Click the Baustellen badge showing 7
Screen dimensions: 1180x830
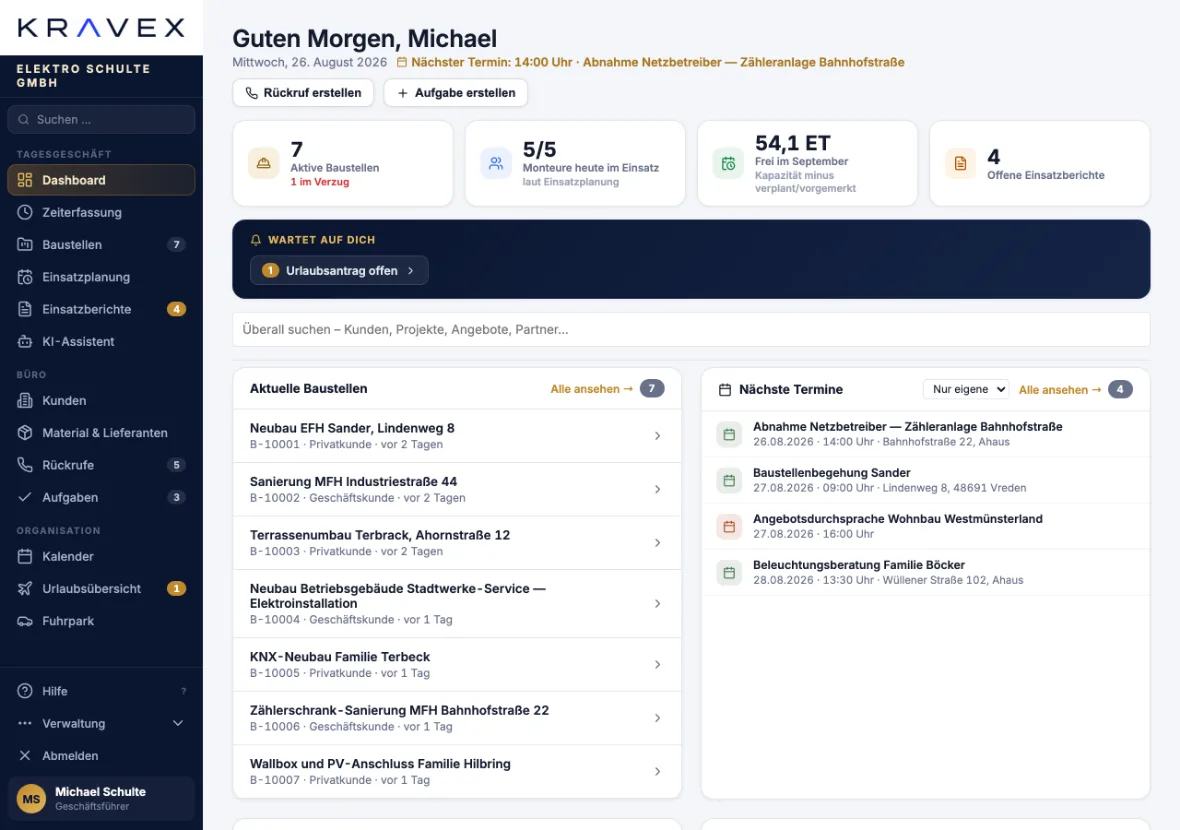[176, 245]
